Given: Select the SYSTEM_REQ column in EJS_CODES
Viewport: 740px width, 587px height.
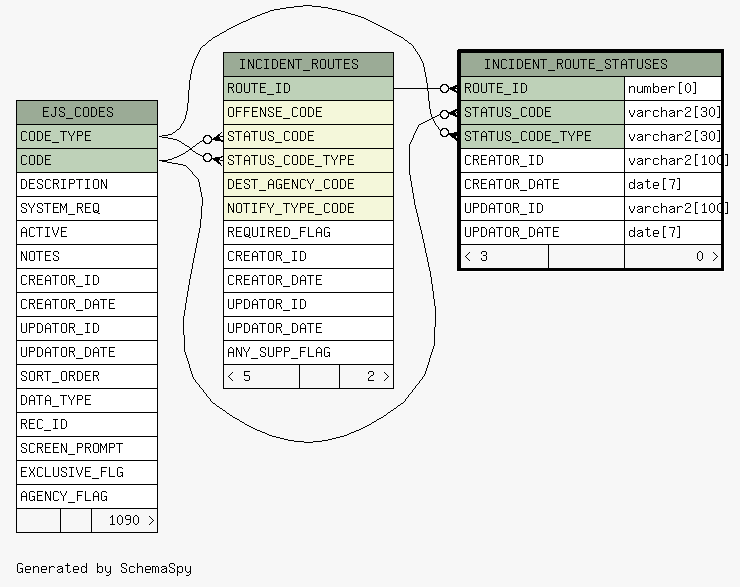Looking at the screenshot, I should [x=87, y=208].
